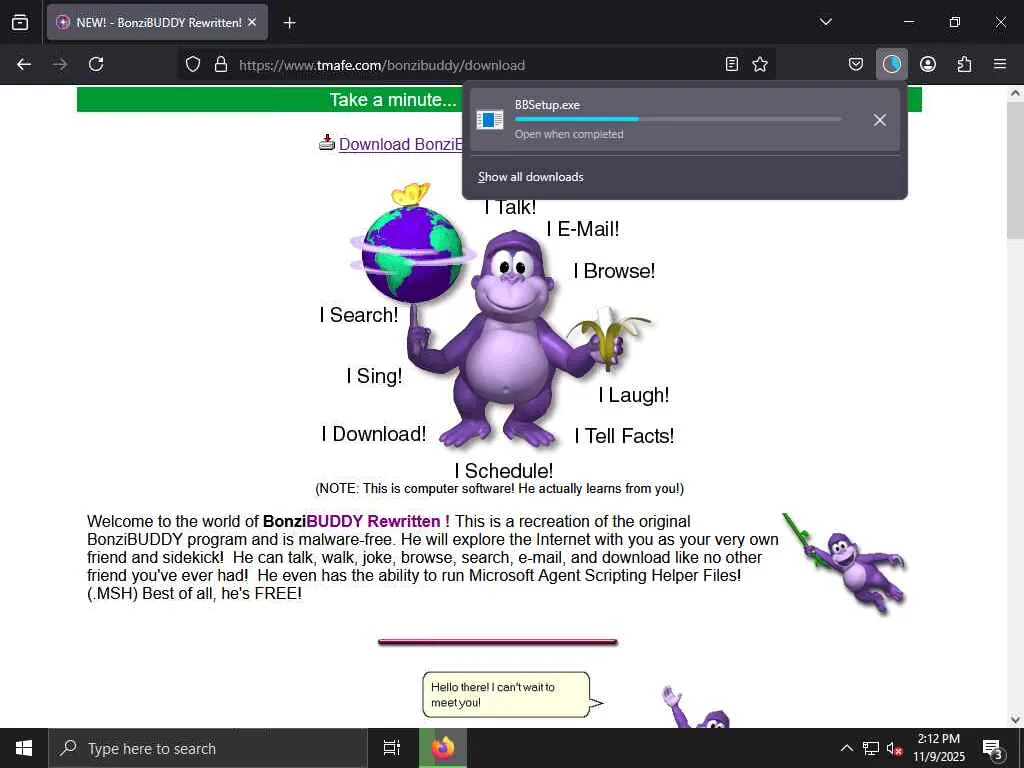Open the Windows Start menu

click(x=24, y=748)
